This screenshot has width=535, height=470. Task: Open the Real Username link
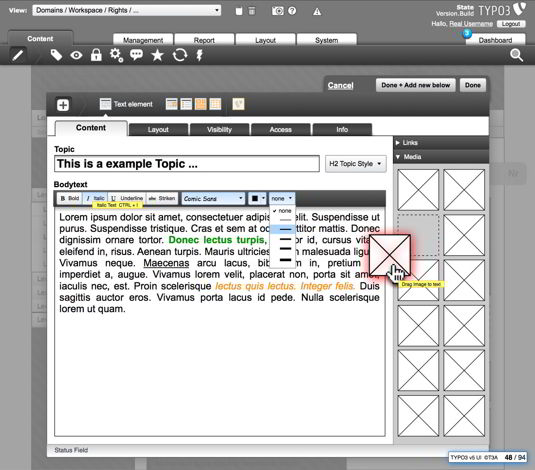[x=471, y=24]
